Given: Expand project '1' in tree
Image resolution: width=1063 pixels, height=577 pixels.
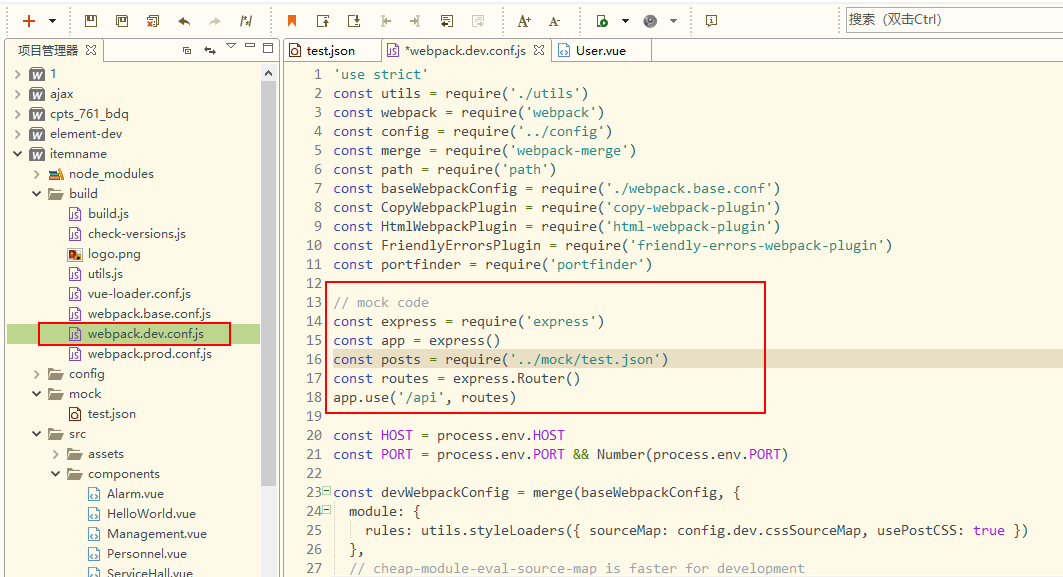Looking at the screenshot, I should tap(18, 74).
